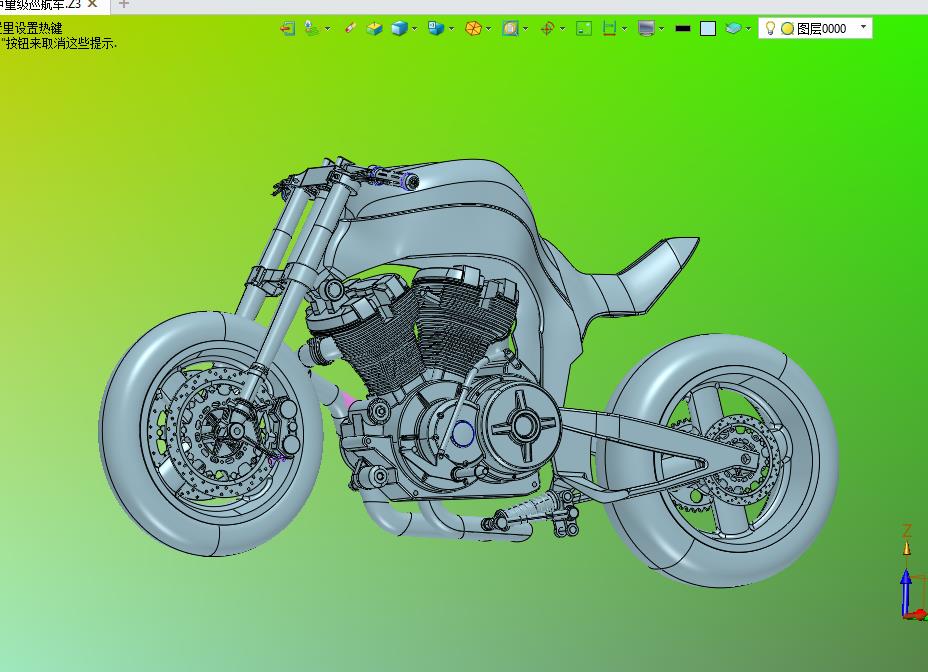Open a new tab with the plus button
The image size is (928, 672).
124,4
